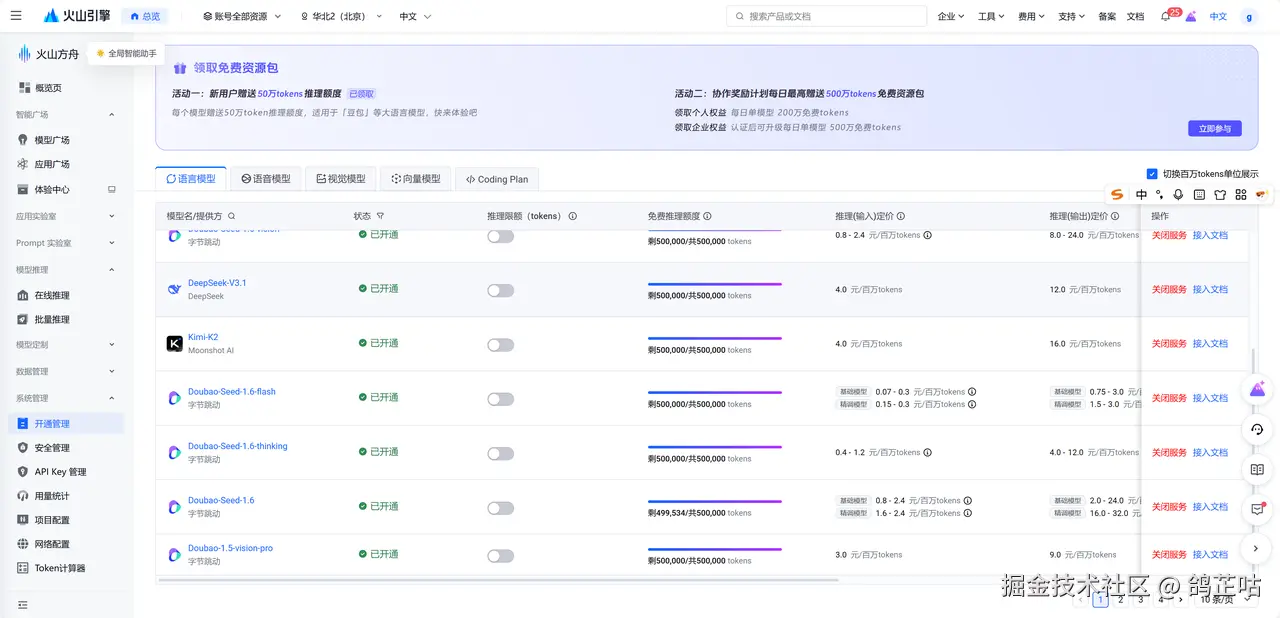Click the info icon beside 免费推理额度
Viewport: 1280px width, 618px height.
[707, 216]
